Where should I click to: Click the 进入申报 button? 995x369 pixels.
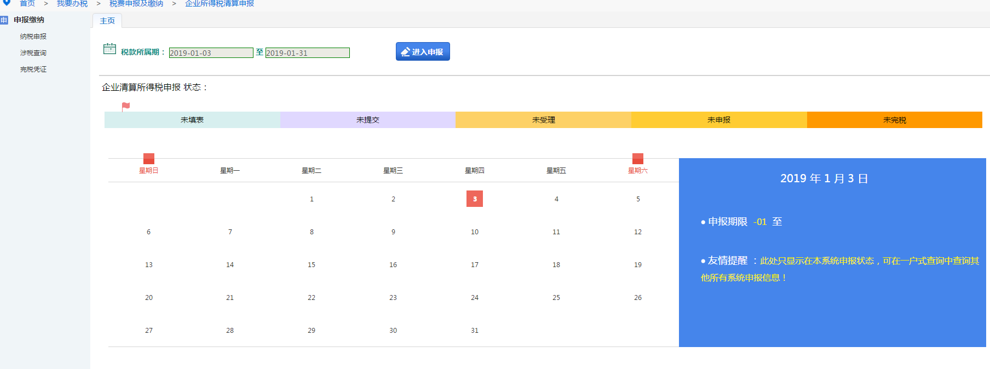tap(423, 52)
